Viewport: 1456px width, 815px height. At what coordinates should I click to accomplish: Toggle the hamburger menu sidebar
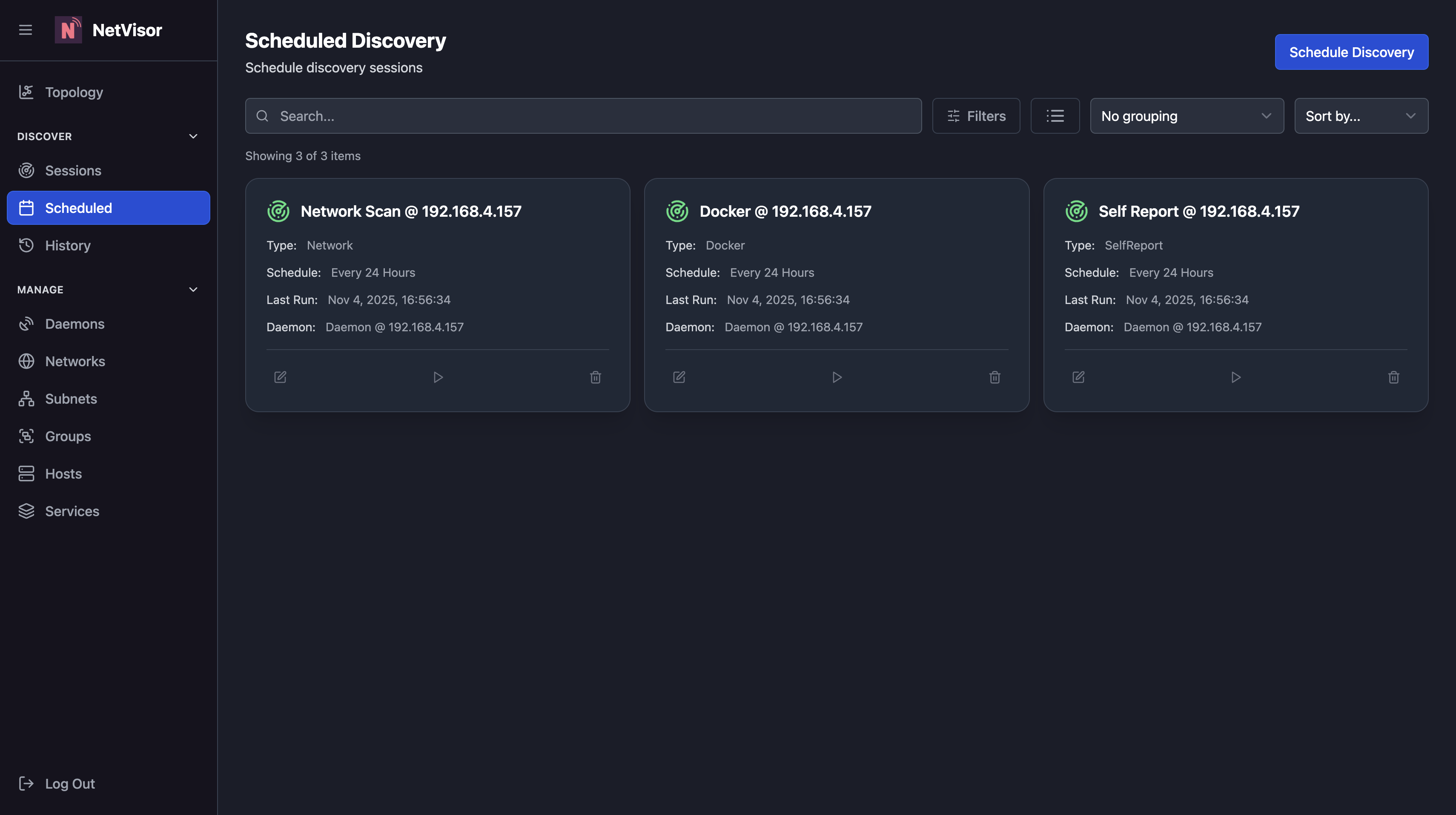click(26, 30)
